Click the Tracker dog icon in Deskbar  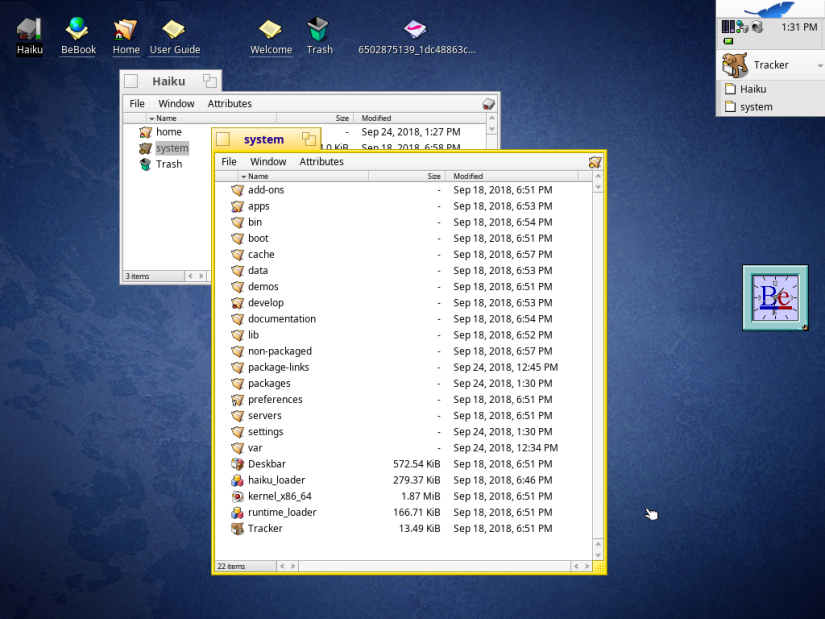tap(735, 64)
